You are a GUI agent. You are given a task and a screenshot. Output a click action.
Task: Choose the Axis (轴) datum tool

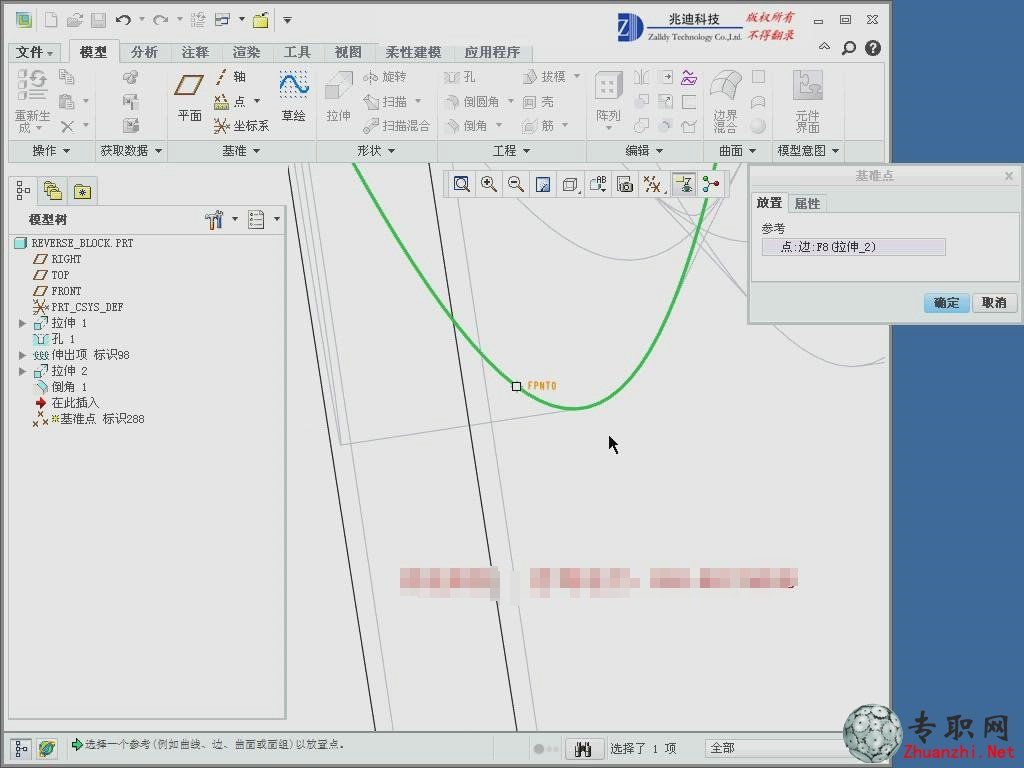[231, 77]
